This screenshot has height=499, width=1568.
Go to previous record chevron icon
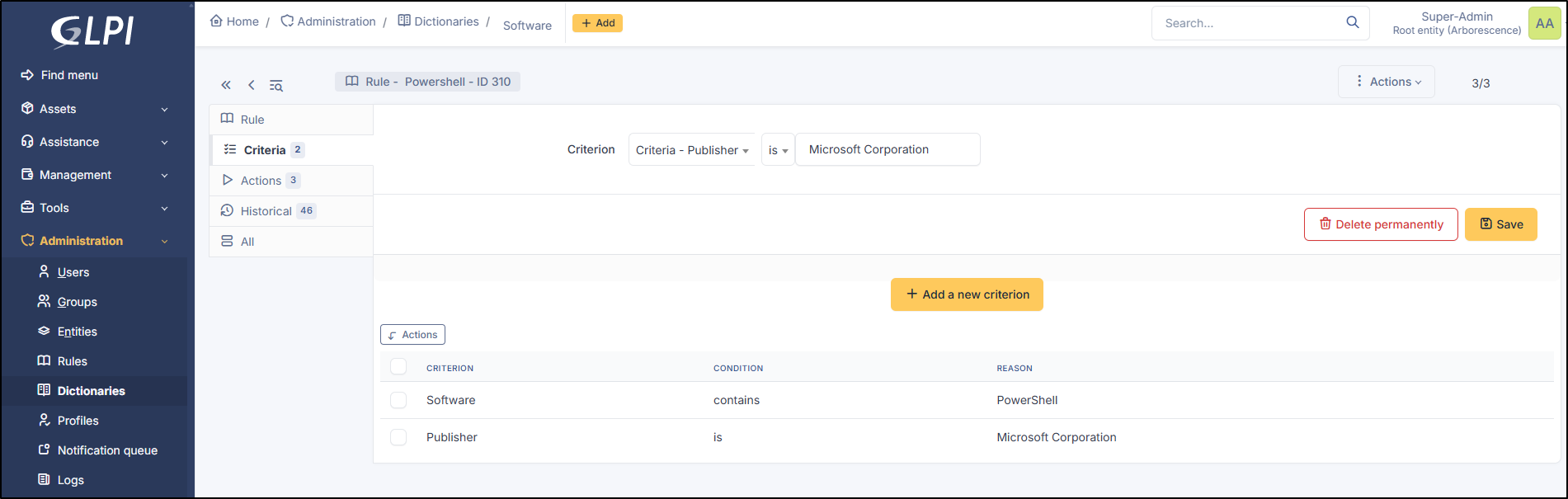pos(252,85)
